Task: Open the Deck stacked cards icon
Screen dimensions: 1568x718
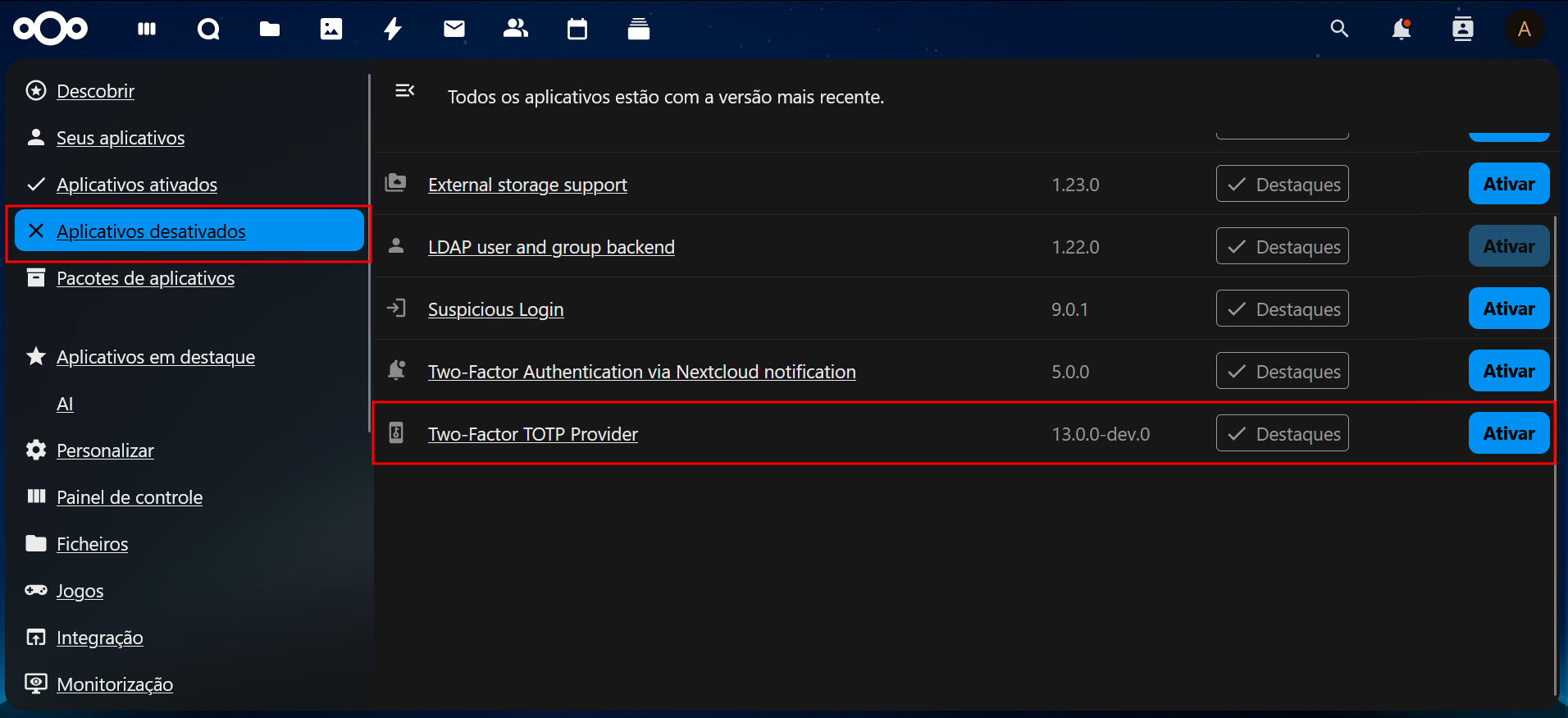Action: coord(639,30)
